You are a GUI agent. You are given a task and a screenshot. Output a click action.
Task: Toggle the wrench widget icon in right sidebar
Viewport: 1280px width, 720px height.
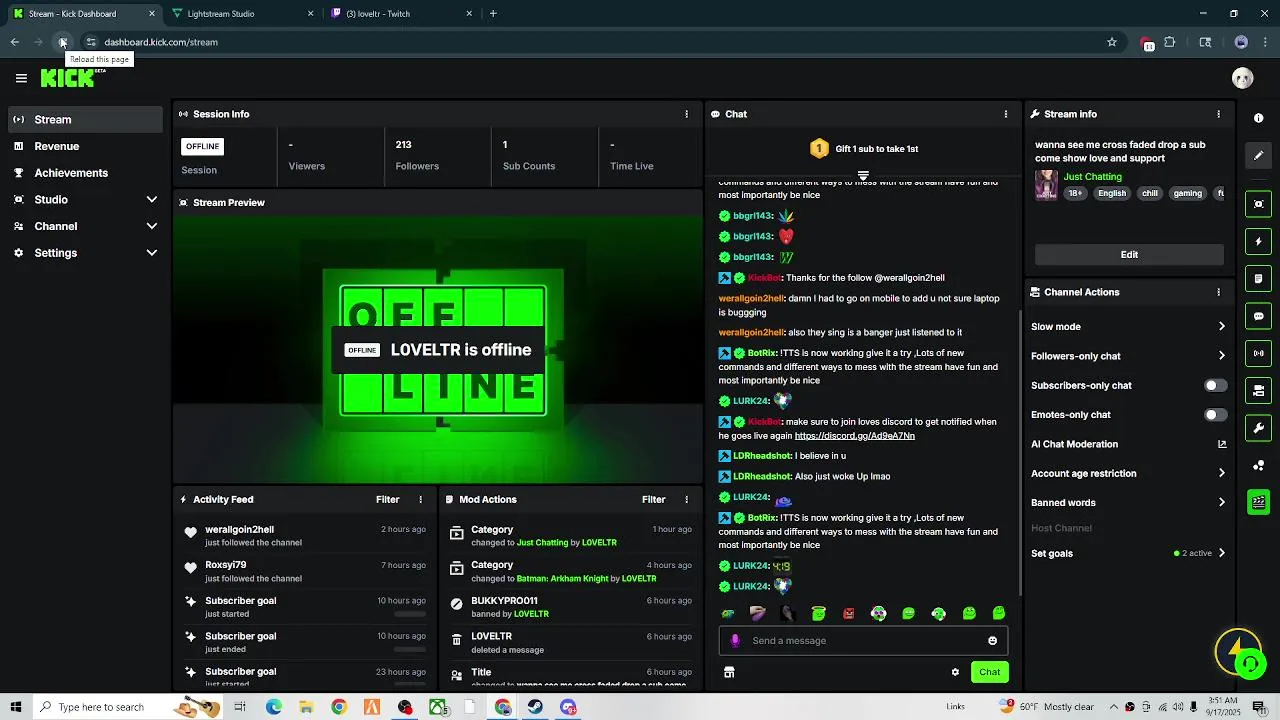point(1258,428)
